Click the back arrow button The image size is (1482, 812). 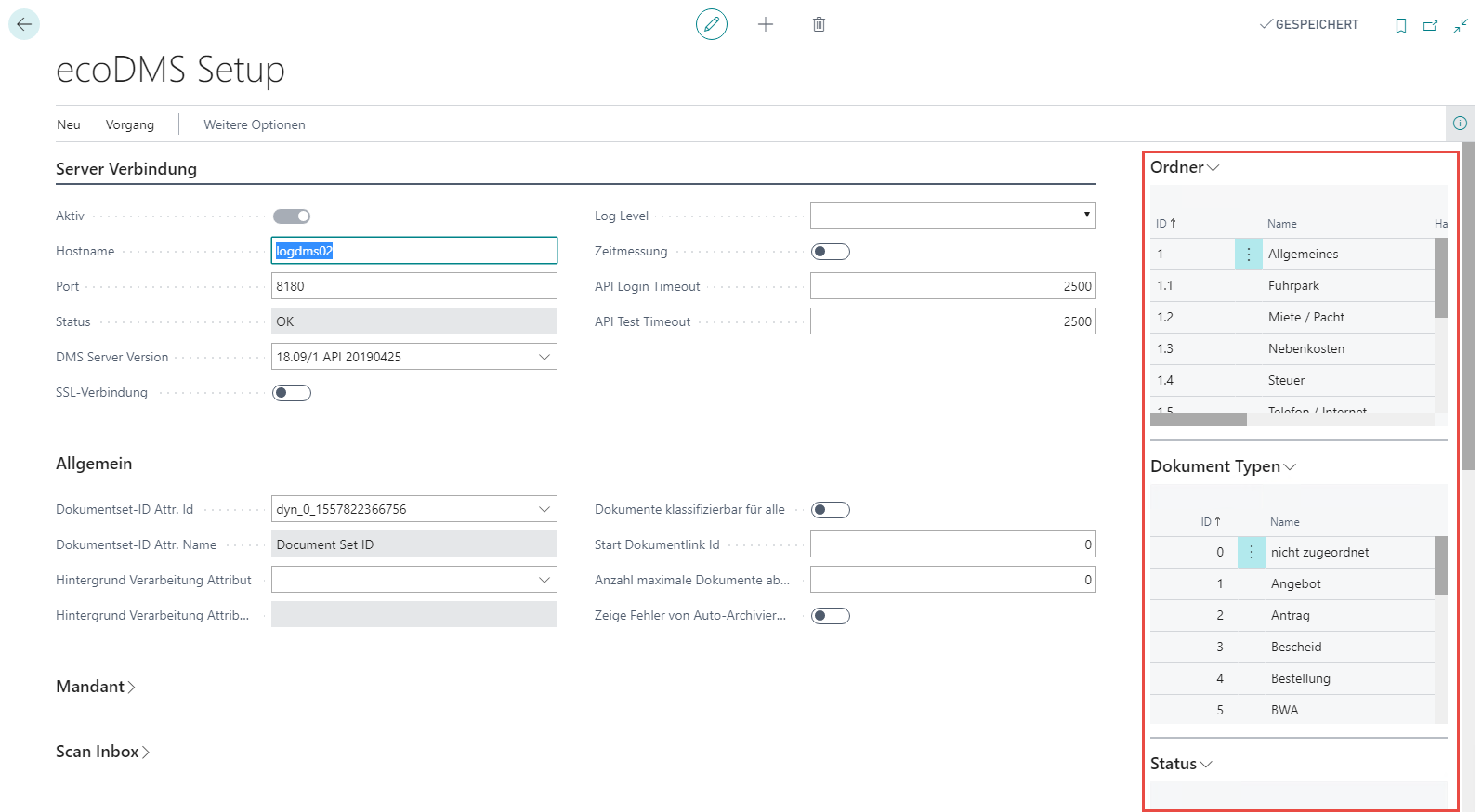pos(24,24)
